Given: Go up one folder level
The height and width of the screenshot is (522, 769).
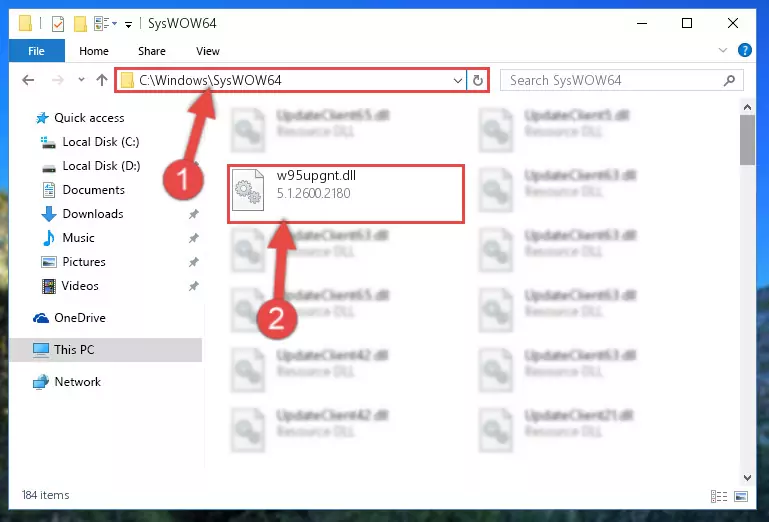Looking at the screenshot, I should [102, 80].
